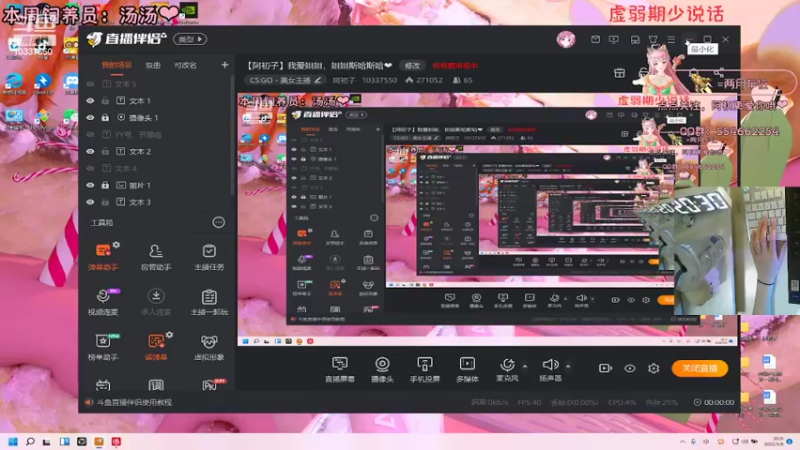Add a new scene with plus button

[224, 65]
